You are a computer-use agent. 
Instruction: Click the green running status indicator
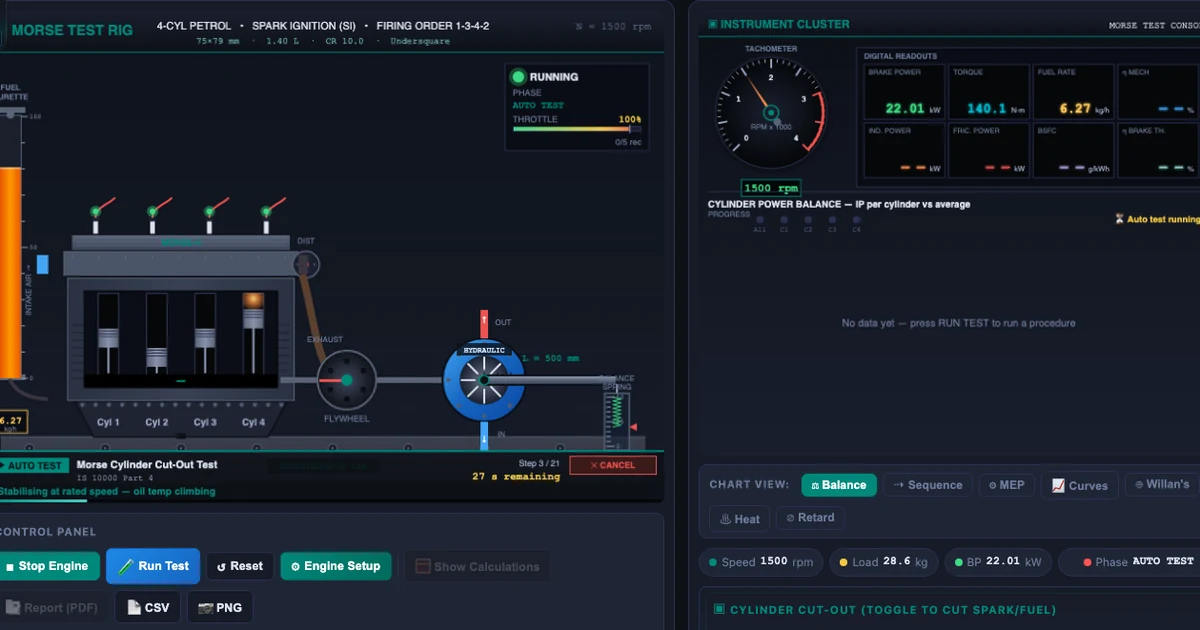click(x=518, y=77)
